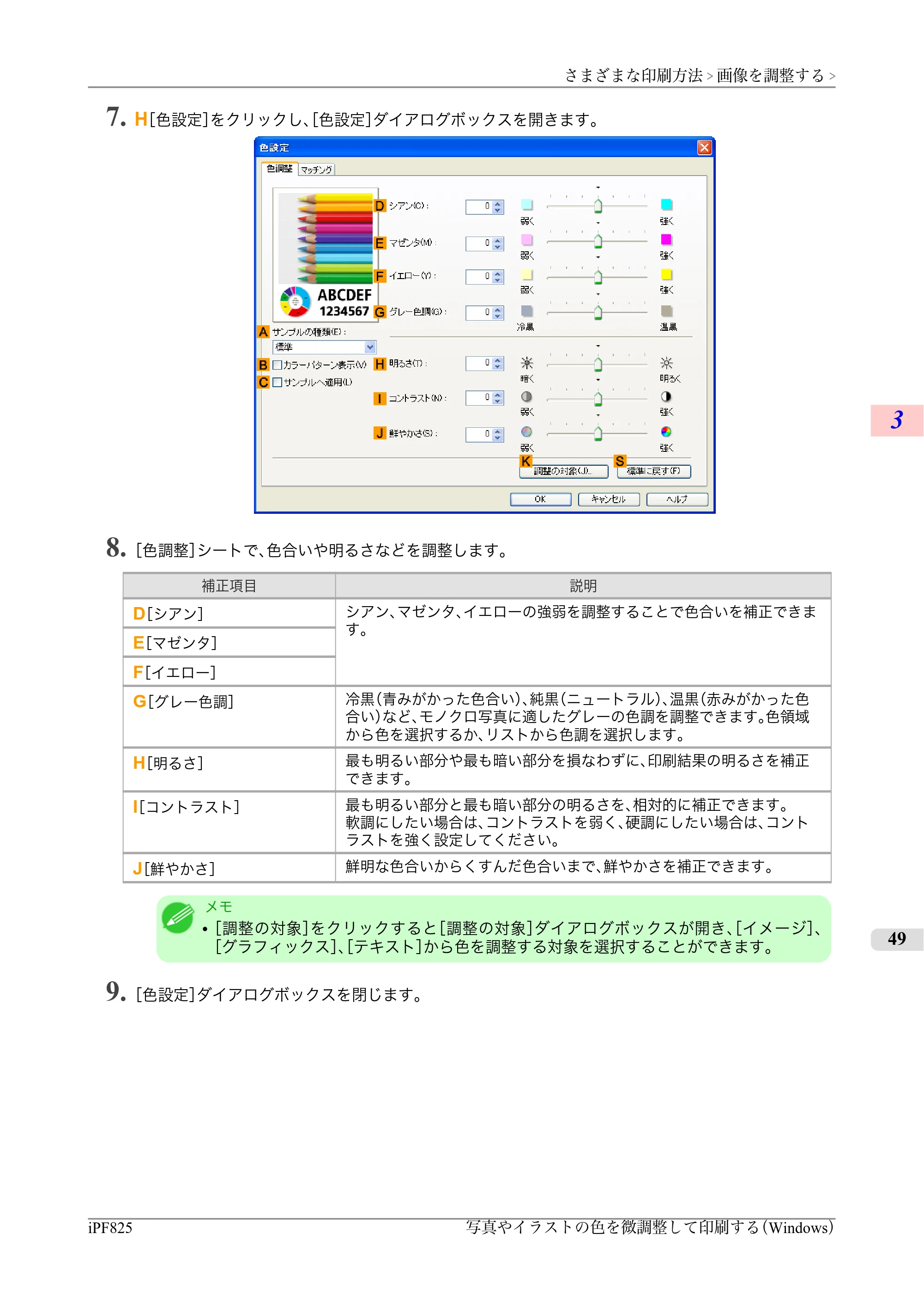Click the magenta slider thumb
The height and width of the screenshot is (1307, 924).
point(598,241)
